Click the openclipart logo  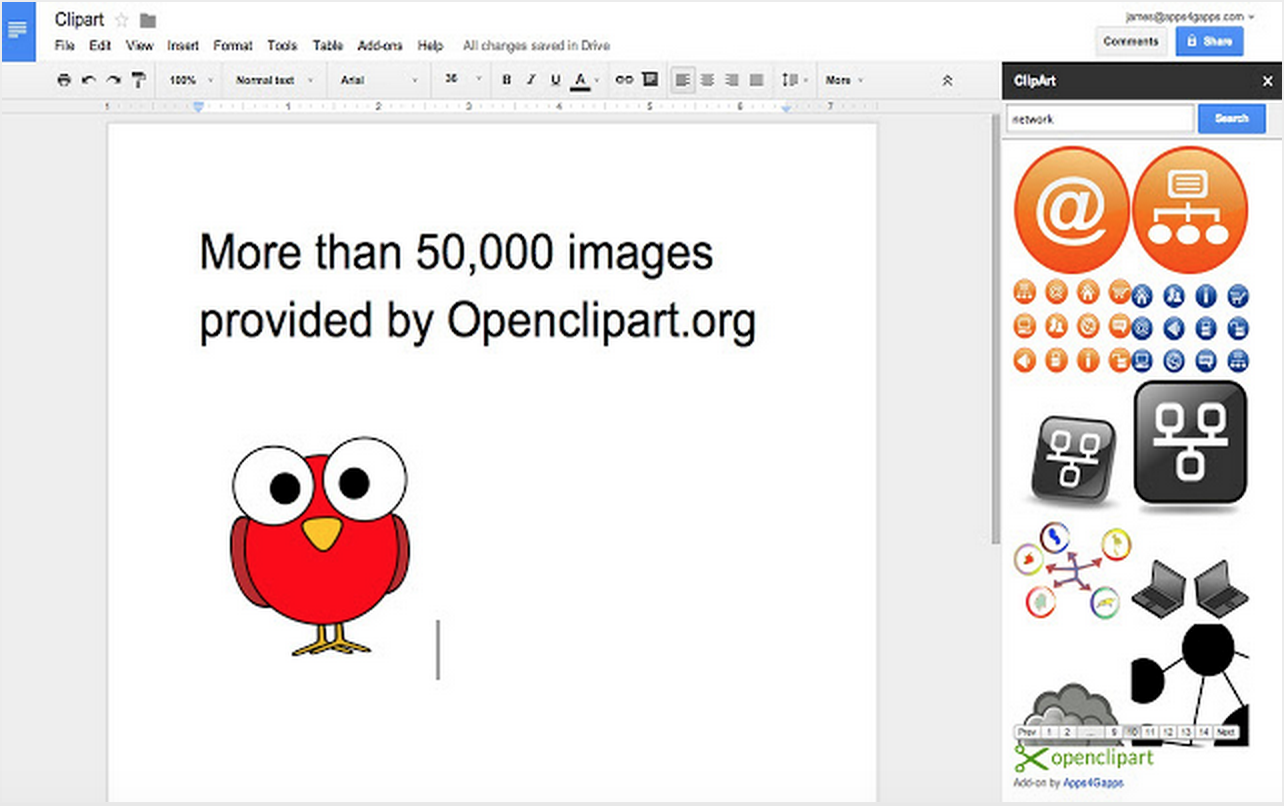(x=1084, y=758)
